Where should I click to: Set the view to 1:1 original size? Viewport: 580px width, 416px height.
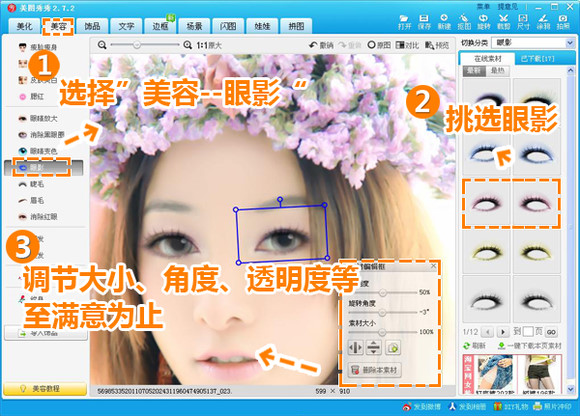(x=209, y=45)
